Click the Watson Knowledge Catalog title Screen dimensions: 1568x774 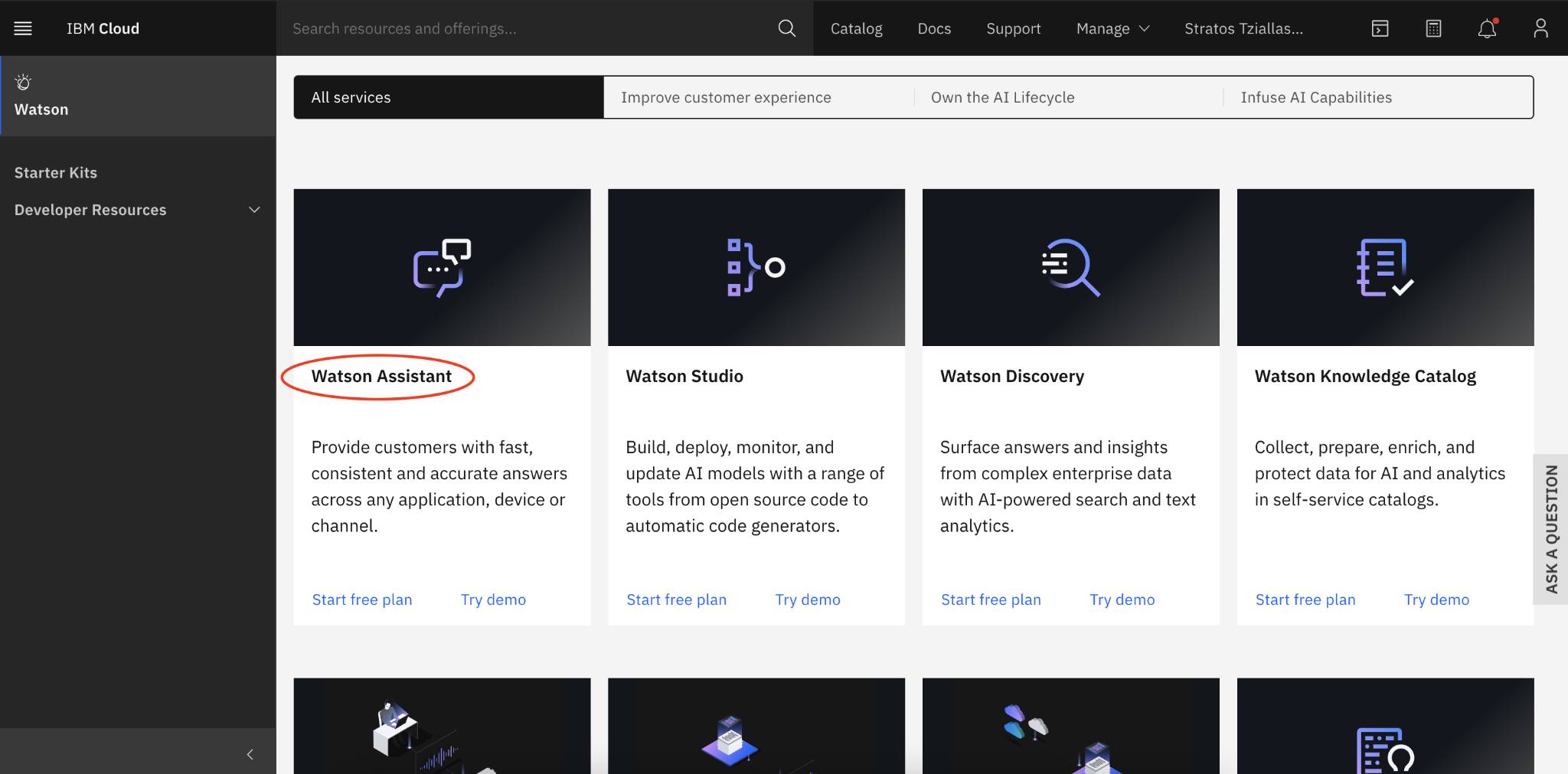tap(1365, 376)
